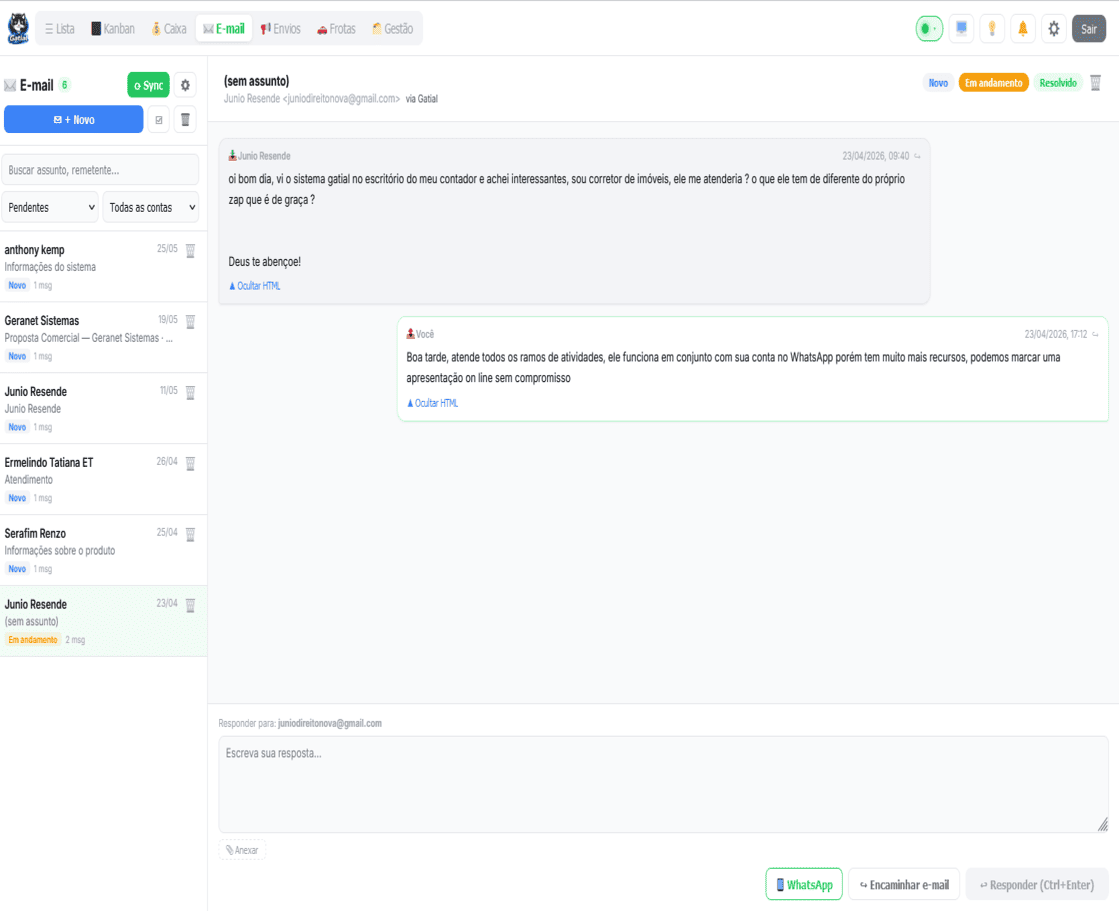Image resolution: width=1119 pixels, height=911 pixels.
Task: Open the Junio Resende email dated 11/05
Action: pyautogui.click(x=103, y=408)
